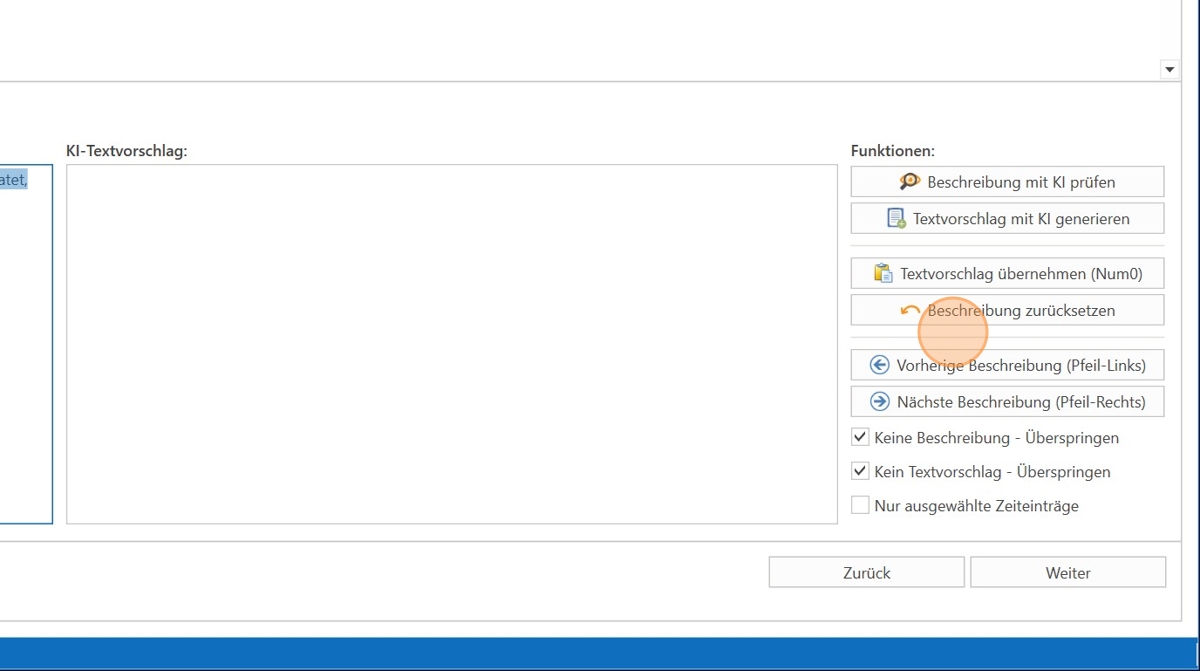Click the magnifier icon for KI prüfen
This screenshot has width=1200, height=671.
tap(909, 182)
